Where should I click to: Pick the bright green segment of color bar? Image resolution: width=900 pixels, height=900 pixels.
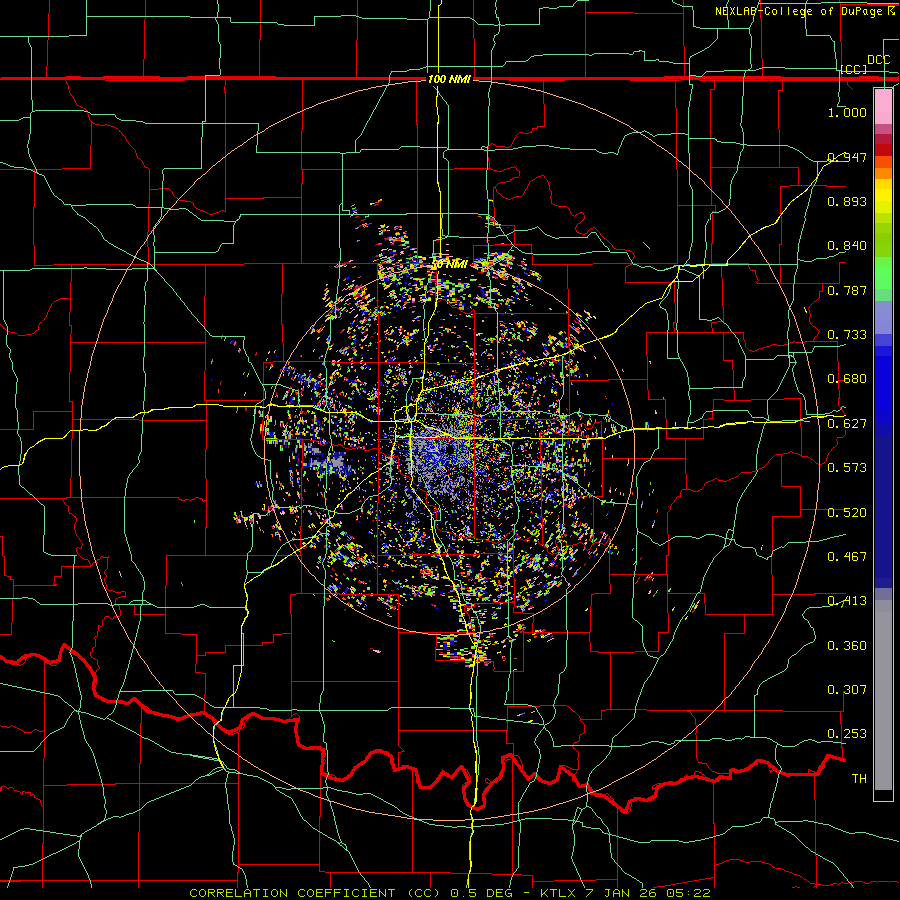coord(883,273)
